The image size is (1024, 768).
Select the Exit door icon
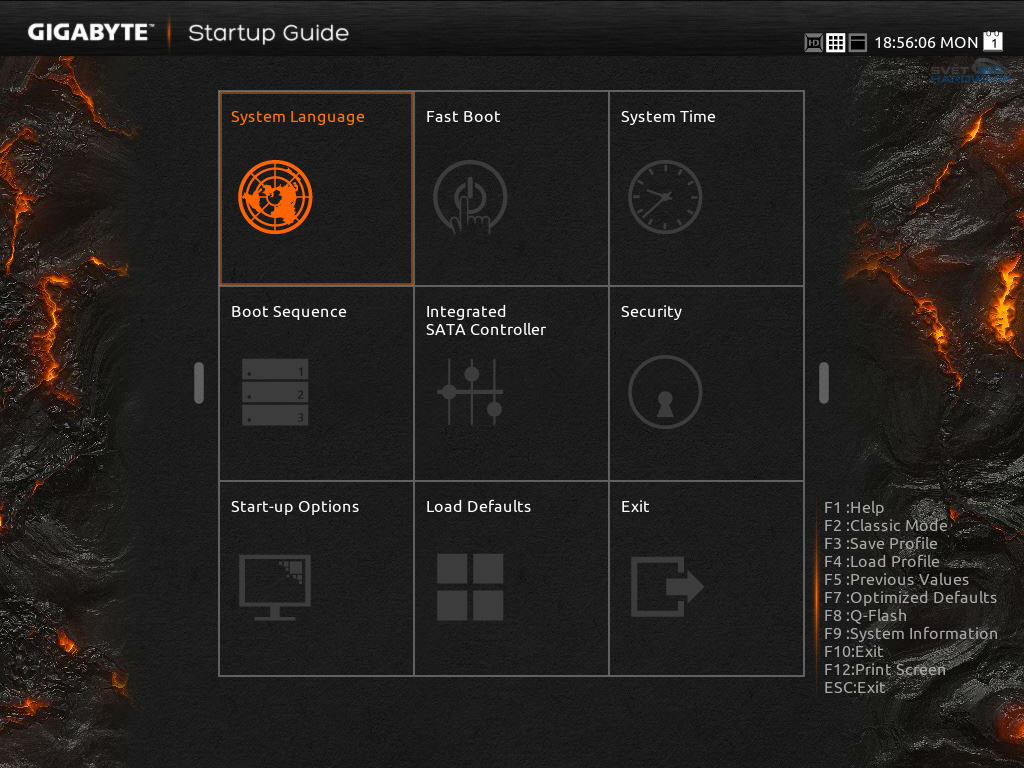(x=665, y=587)
